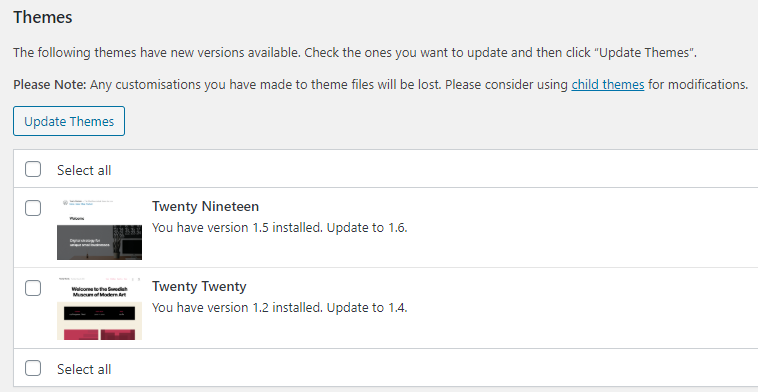Click the Update Themes button
This screenshot has width=758, height=392.
point(69,121)
